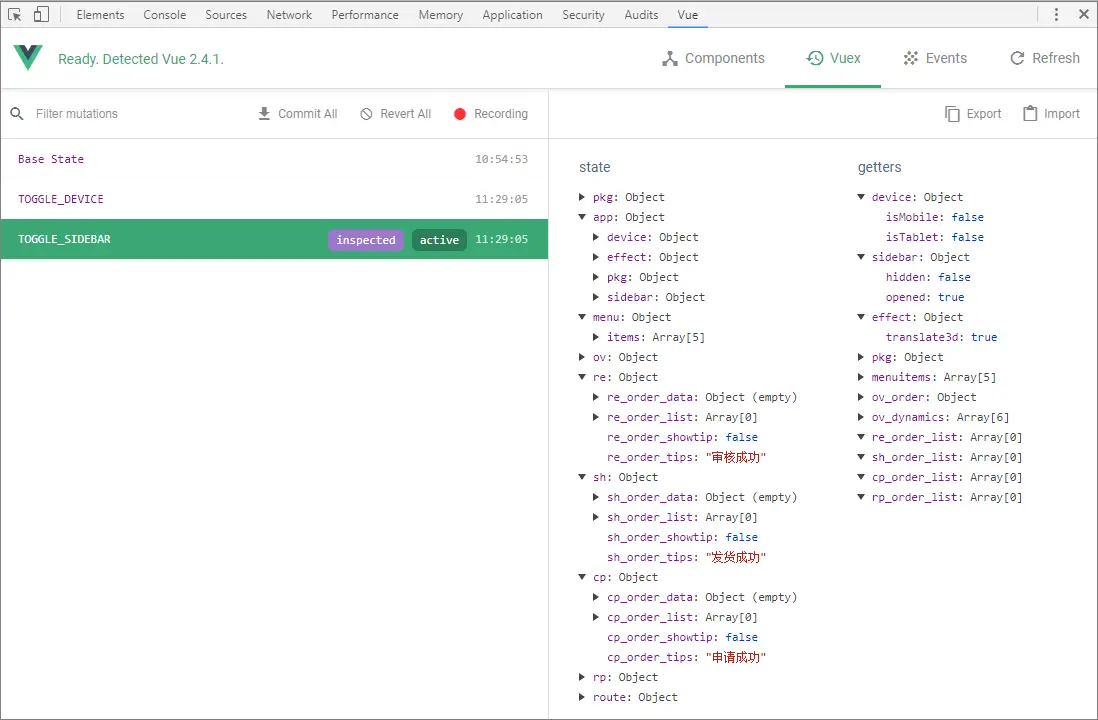Expand getters menuitems Array[5]

[861, 377]
